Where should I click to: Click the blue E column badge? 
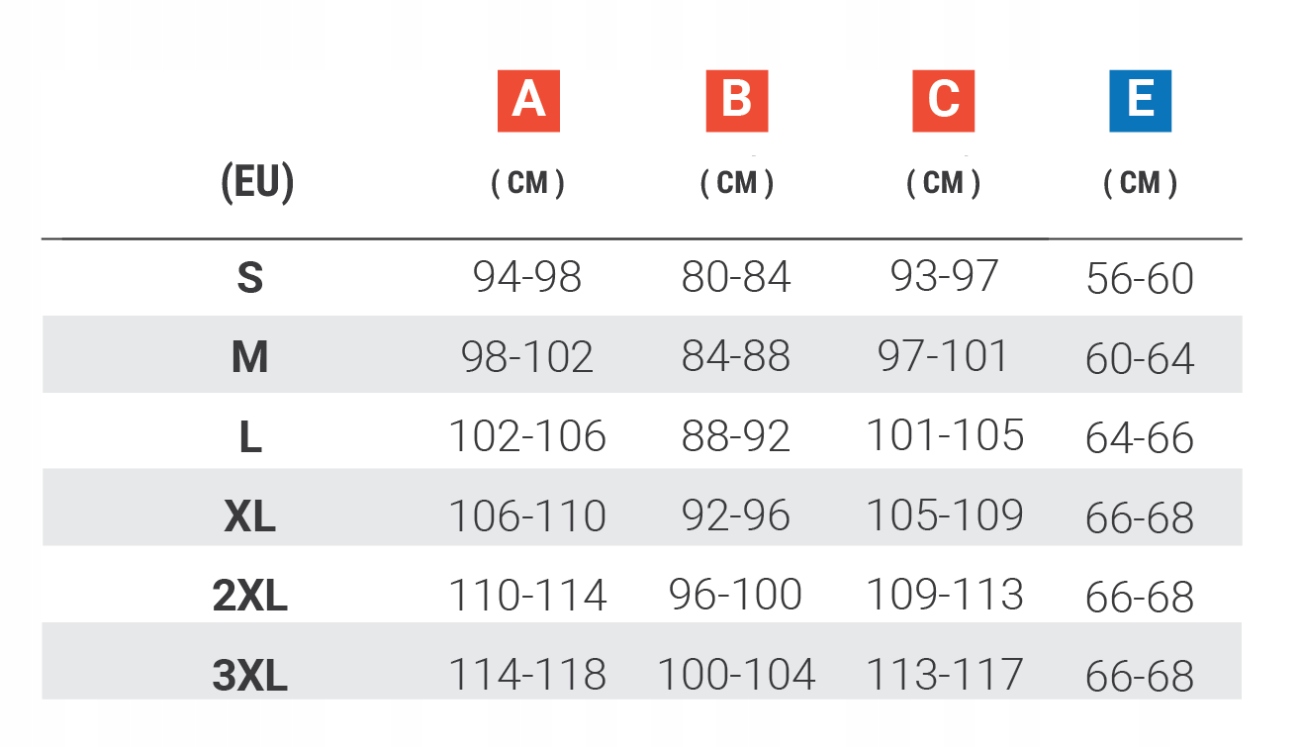click(1140, 101)
